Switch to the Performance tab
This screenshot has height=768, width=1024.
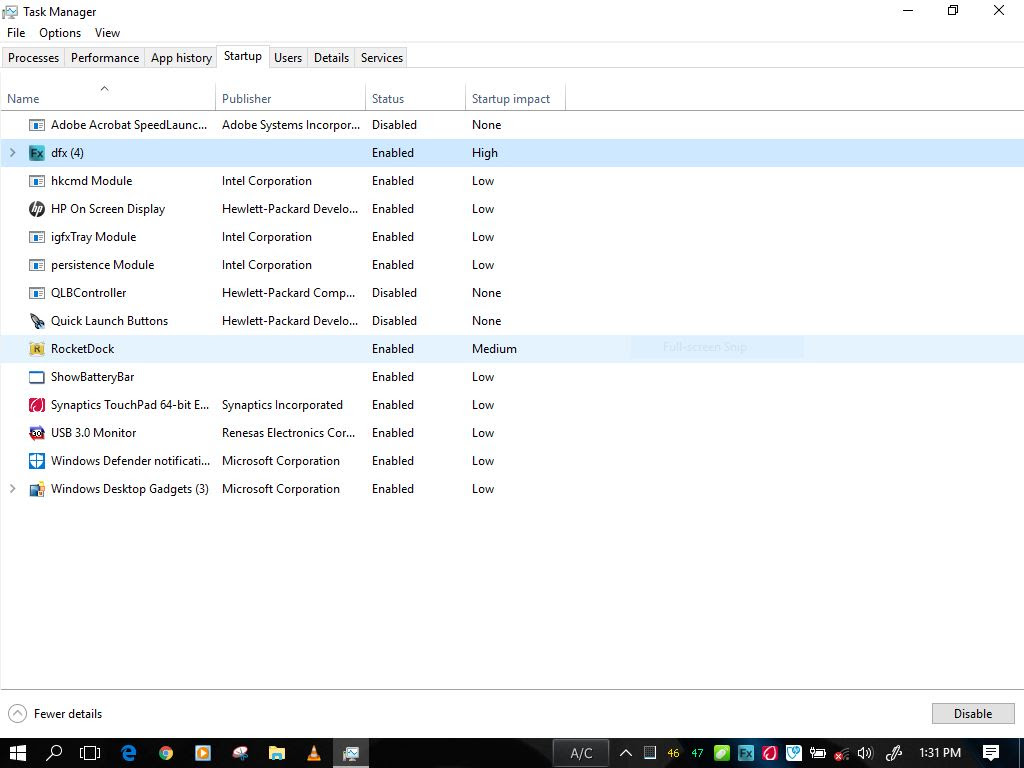coord(105,57)
